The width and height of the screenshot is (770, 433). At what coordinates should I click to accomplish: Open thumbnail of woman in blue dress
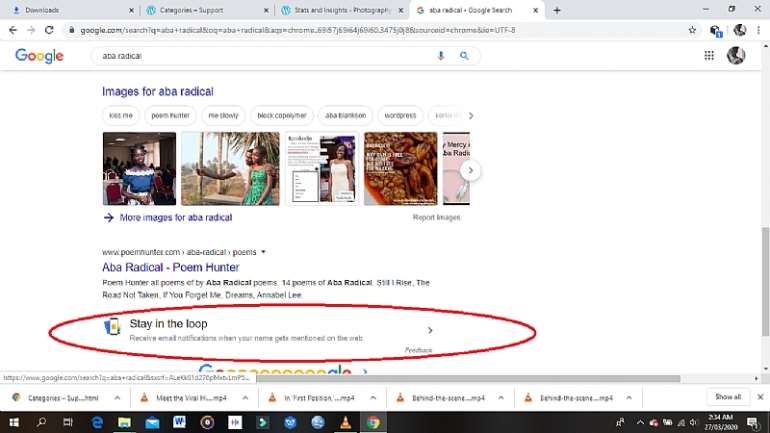click(x=139, y=168)
